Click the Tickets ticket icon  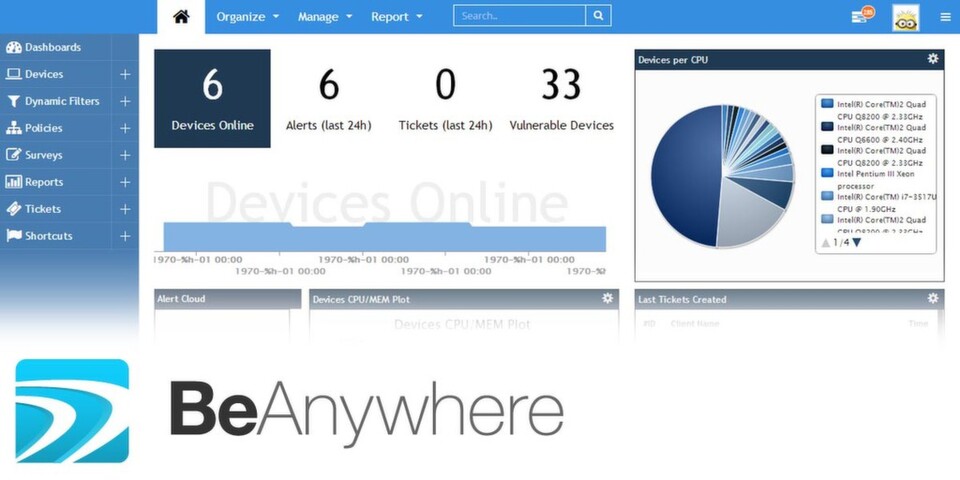13,209
